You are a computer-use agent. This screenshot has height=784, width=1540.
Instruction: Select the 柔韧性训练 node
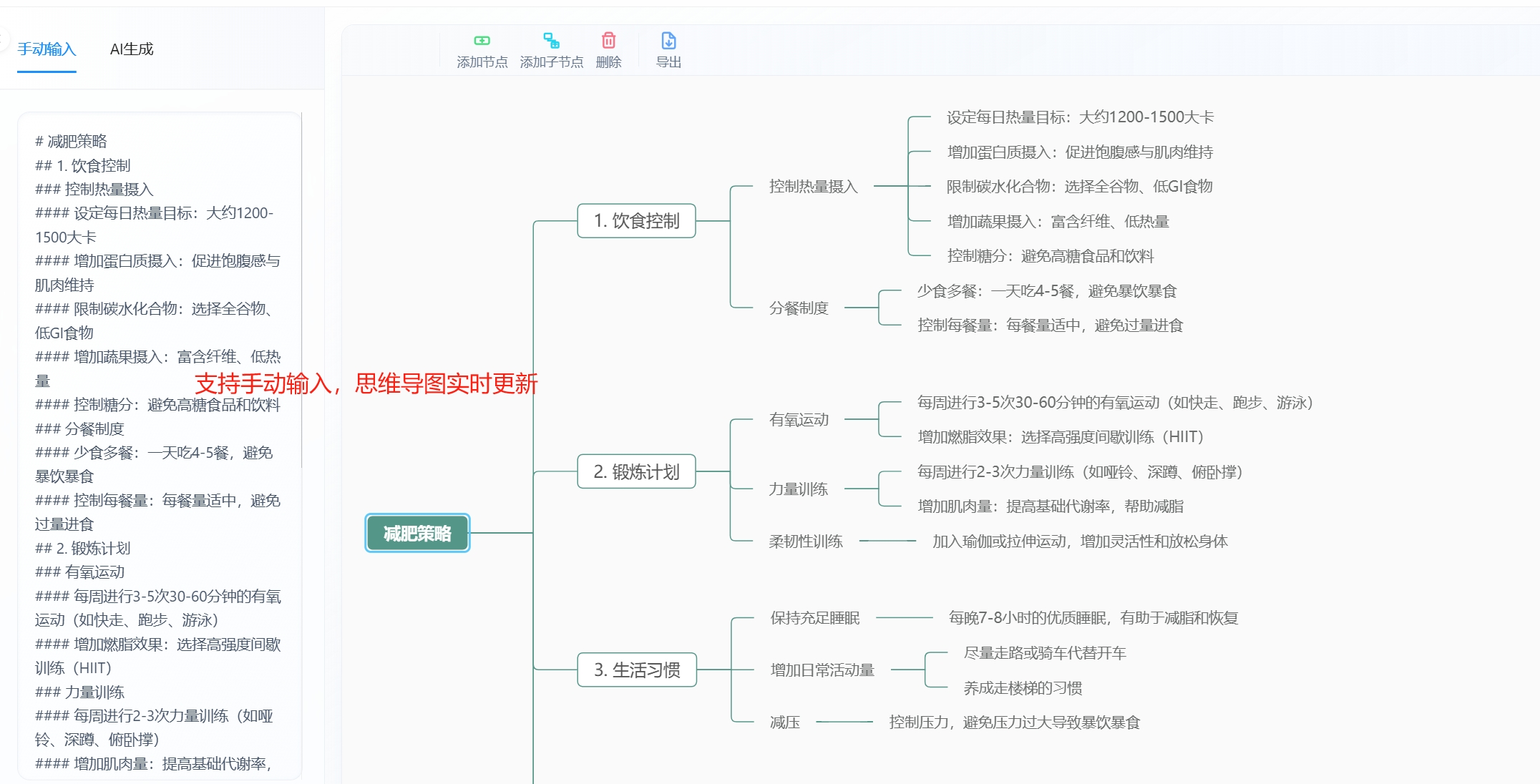click(806, 542)
